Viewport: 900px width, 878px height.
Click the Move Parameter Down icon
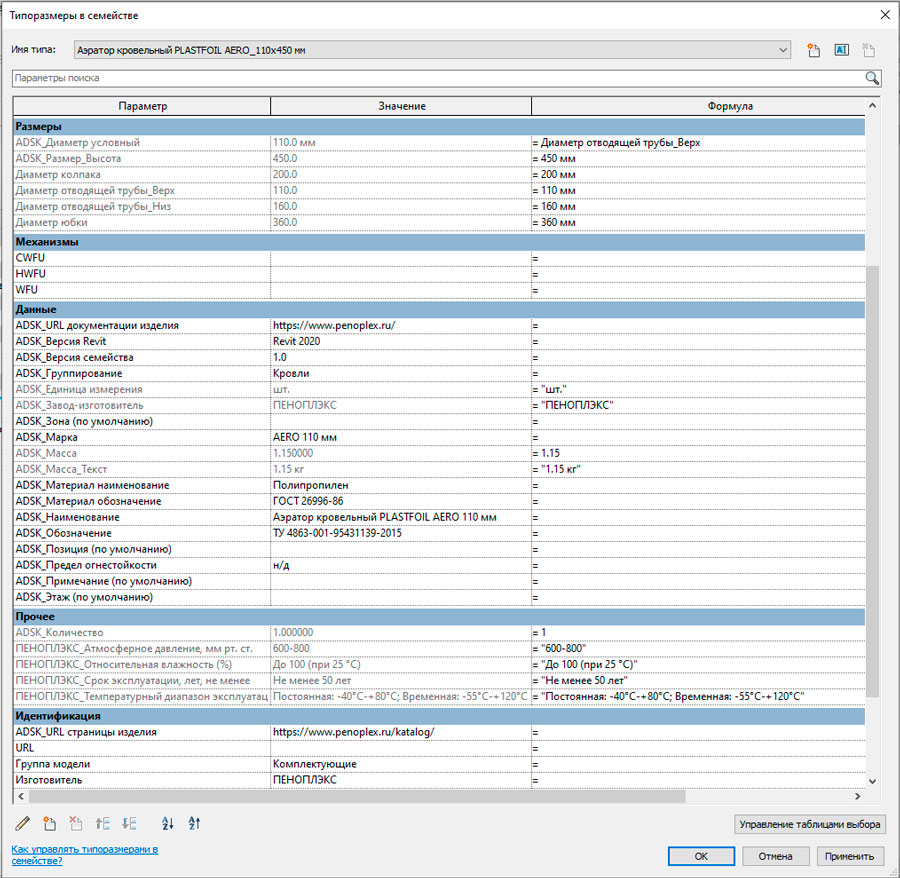tap(129, 824)
